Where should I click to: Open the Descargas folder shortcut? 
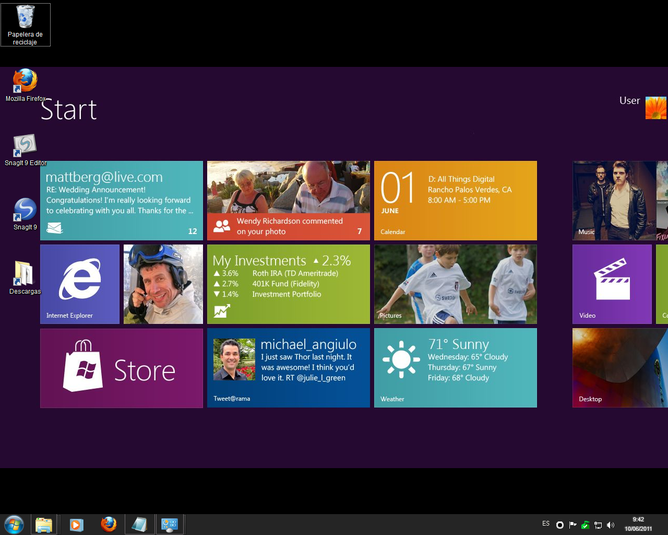[x=25, y=278]
